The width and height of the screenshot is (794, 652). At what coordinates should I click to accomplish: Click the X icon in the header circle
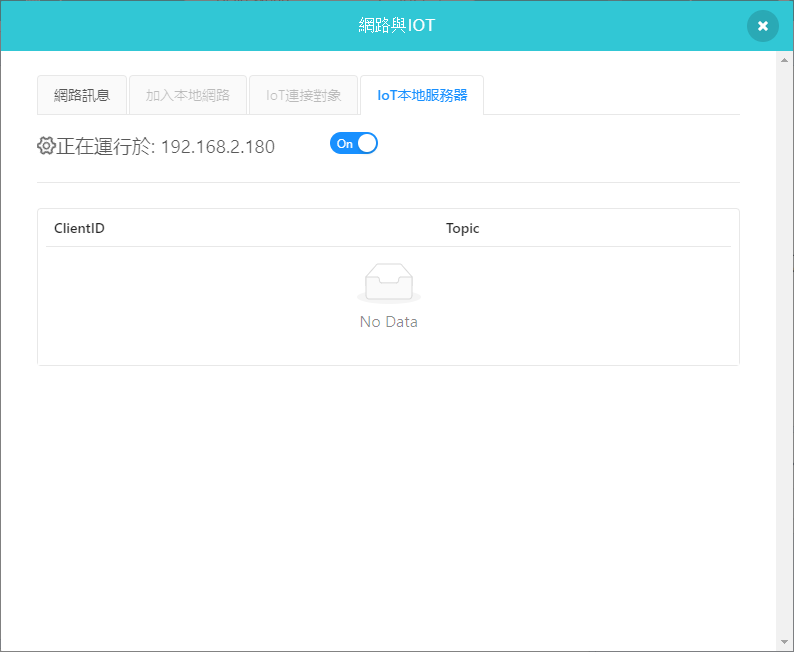click(763, 26)
